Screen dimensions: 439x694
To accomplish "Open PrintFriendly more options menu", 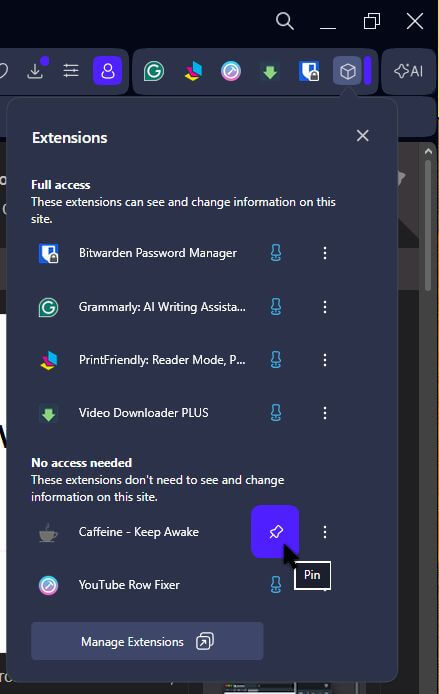I will 325,360.
